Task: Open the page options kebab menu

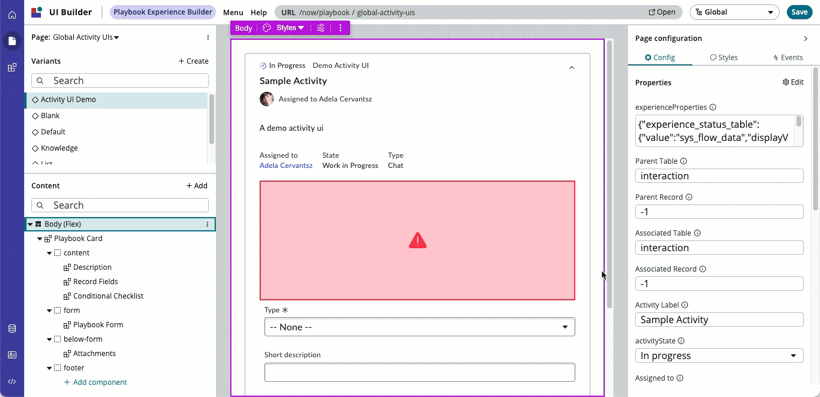Action: (208, 38)
